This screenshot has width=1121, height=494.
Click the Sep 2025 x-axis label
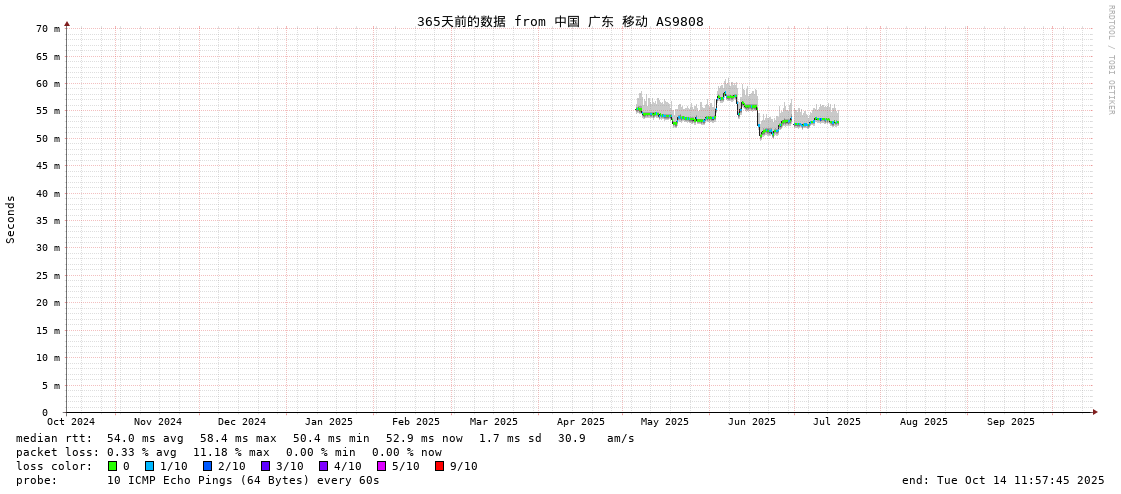tap(1011, 422)
